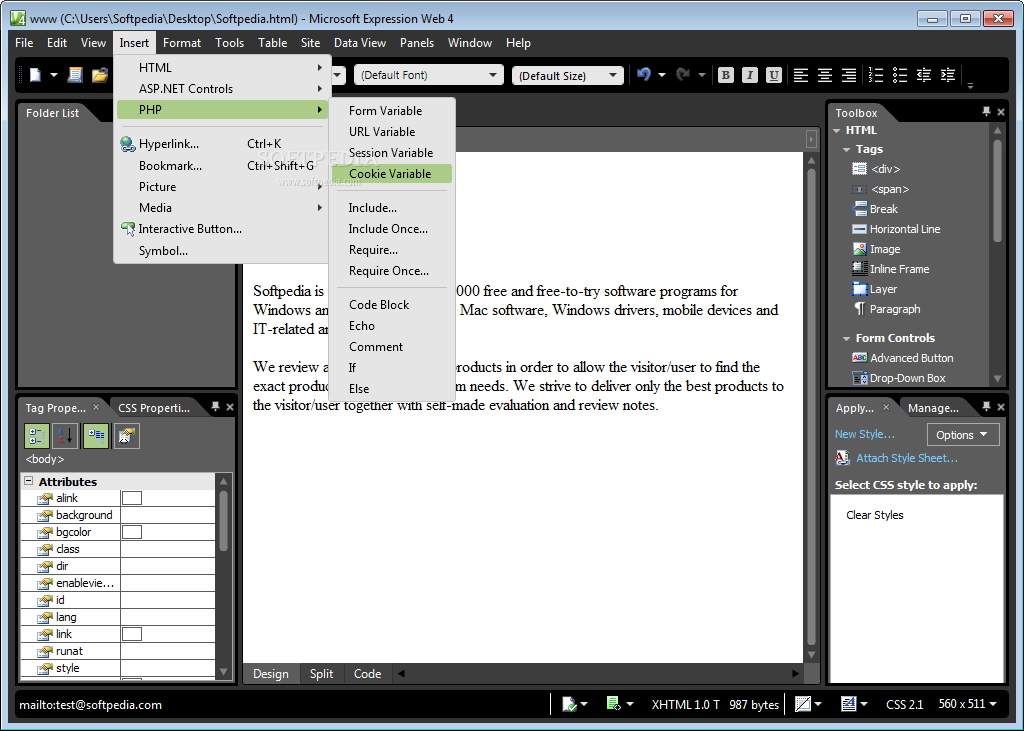Click the New document icon

click(x=35, y=75)
